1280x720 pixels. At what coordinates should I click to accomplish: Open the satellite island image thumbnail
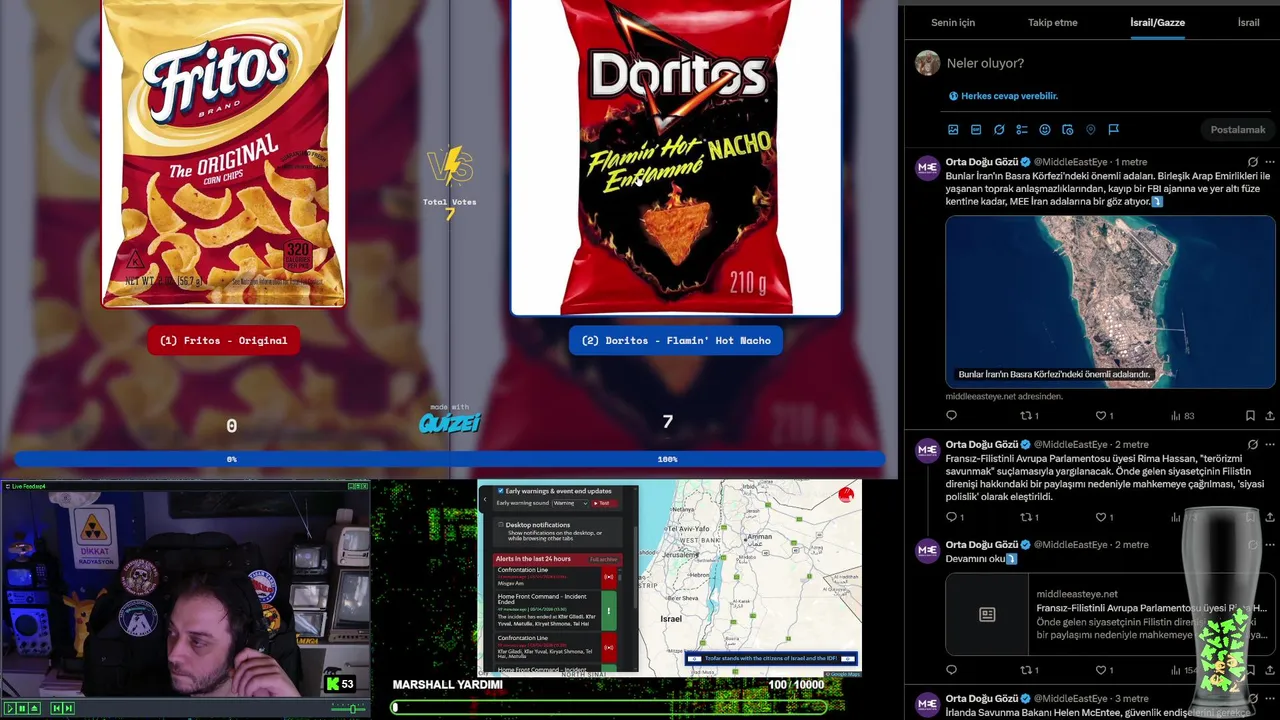click(1110, 301)
